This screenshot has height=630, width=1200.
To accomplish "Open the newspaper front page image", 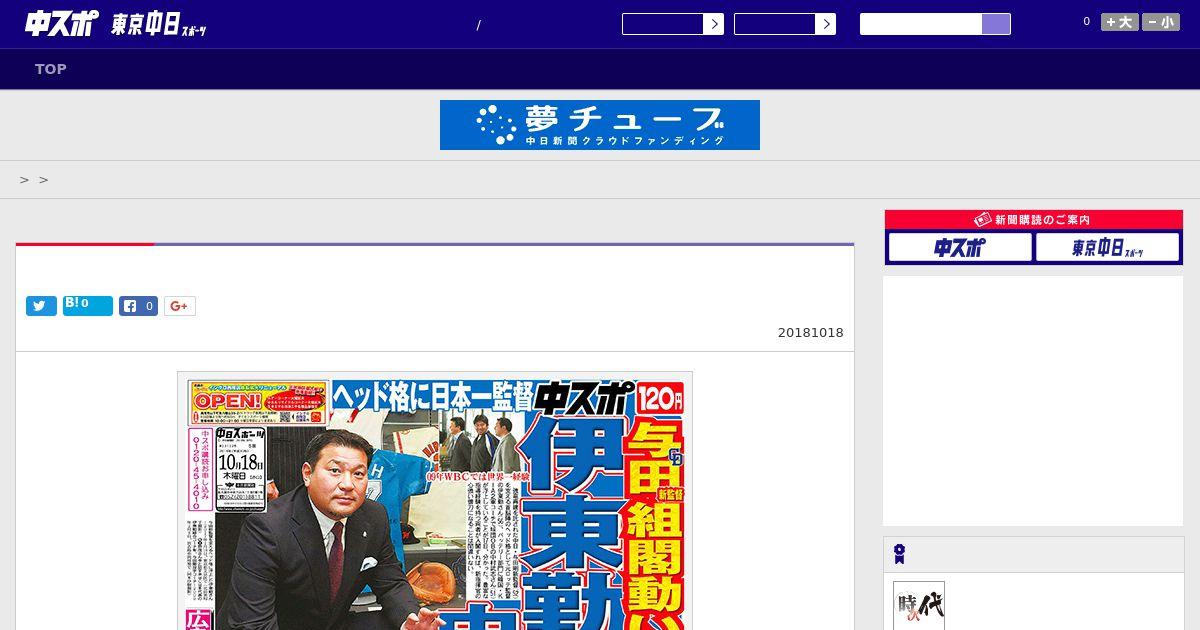I will click(435, 501).
